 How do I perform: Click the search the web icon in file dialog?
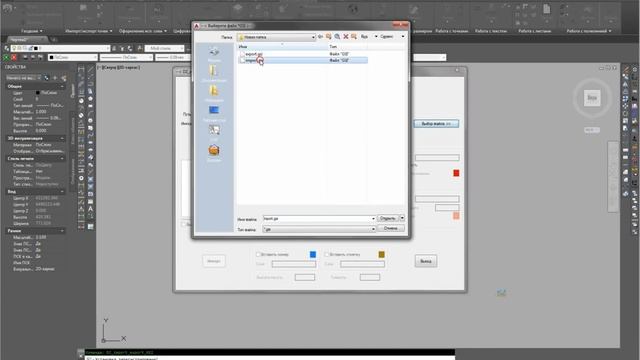(338, 37)
